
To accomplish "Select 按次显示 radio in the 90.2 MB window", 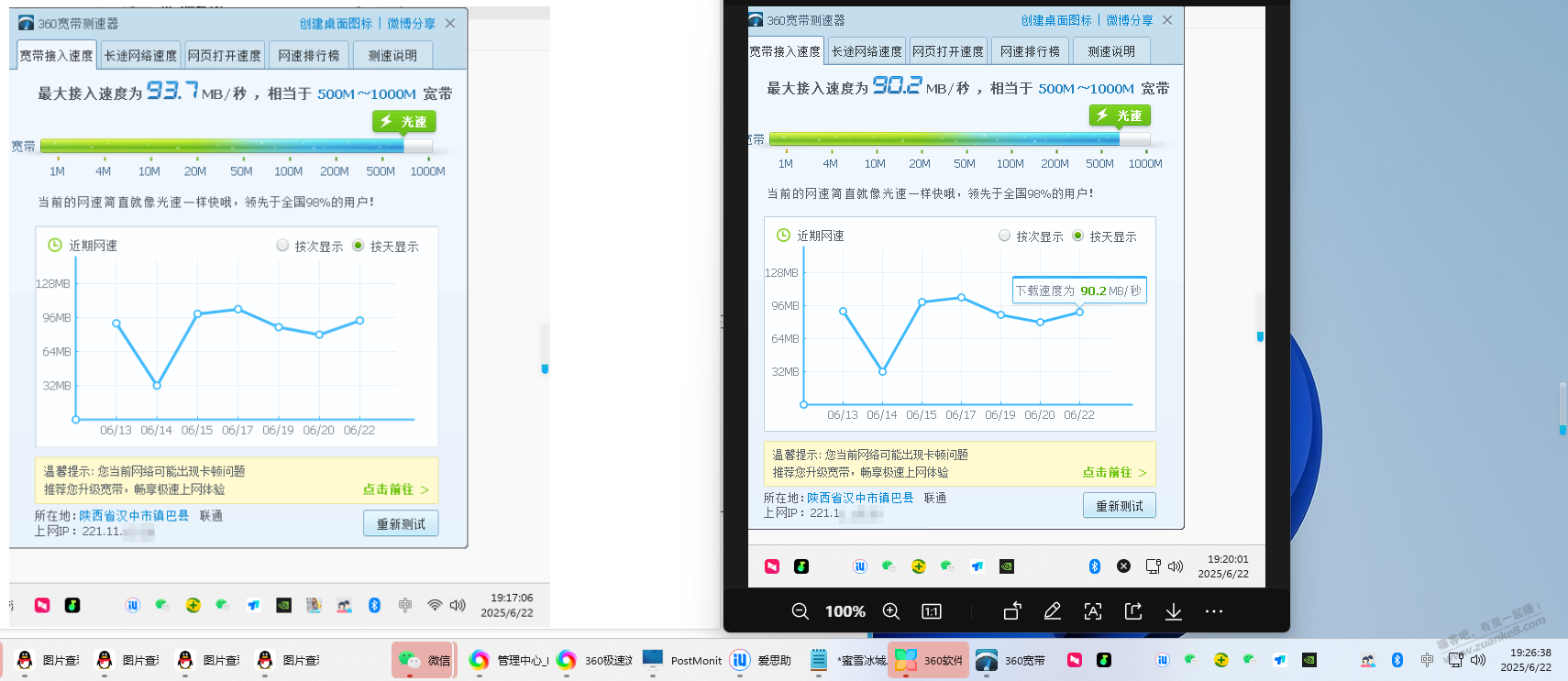I will tap(1004, 236).
